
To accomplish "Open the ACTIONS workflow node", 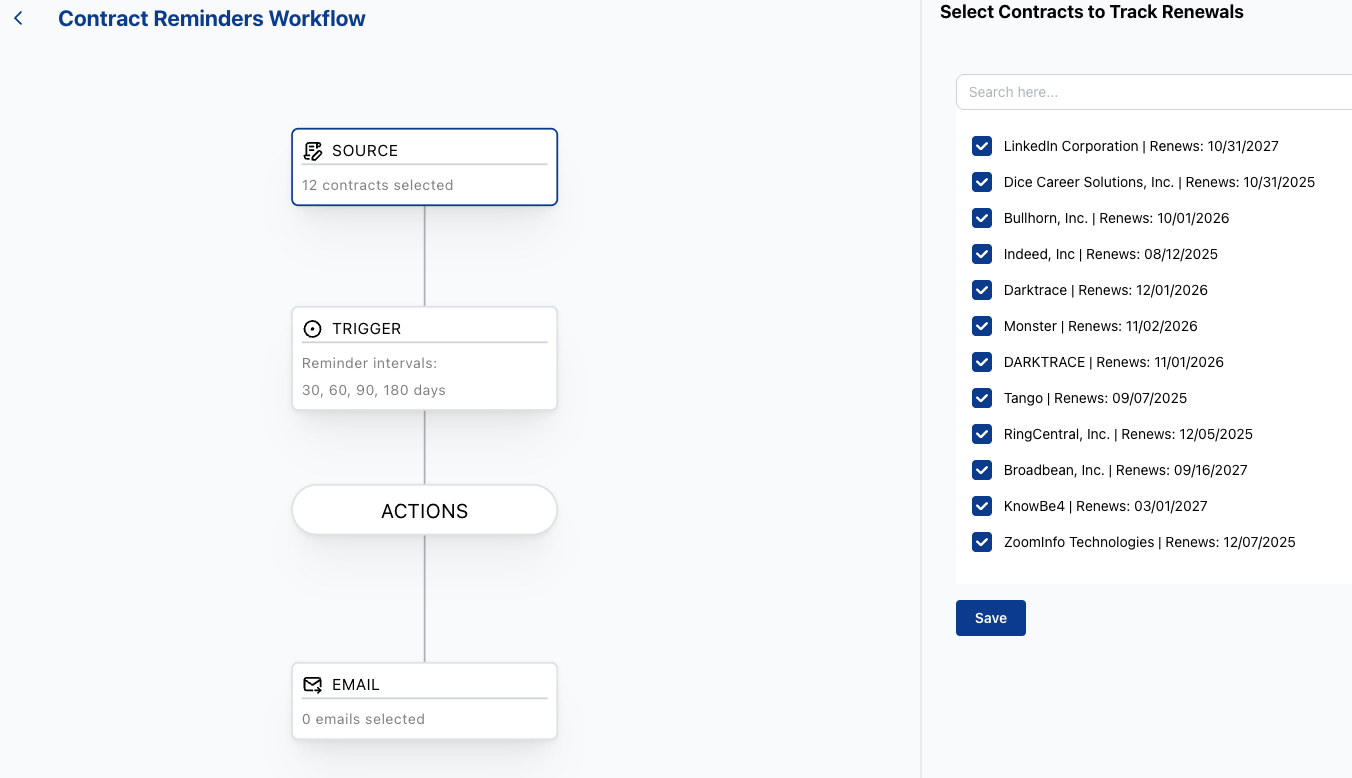I will click(x=424, y=511).
